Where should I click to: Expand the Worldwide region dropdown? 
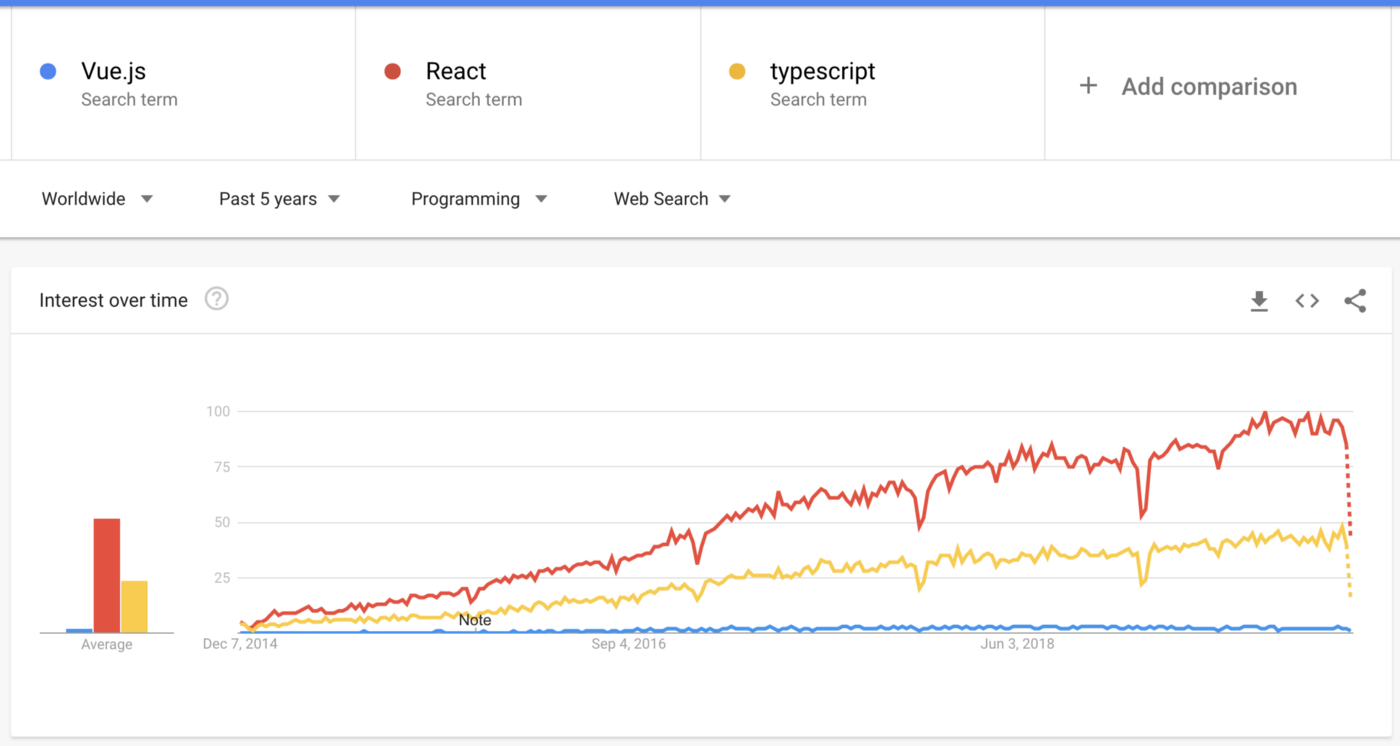[x=97, y=199]
